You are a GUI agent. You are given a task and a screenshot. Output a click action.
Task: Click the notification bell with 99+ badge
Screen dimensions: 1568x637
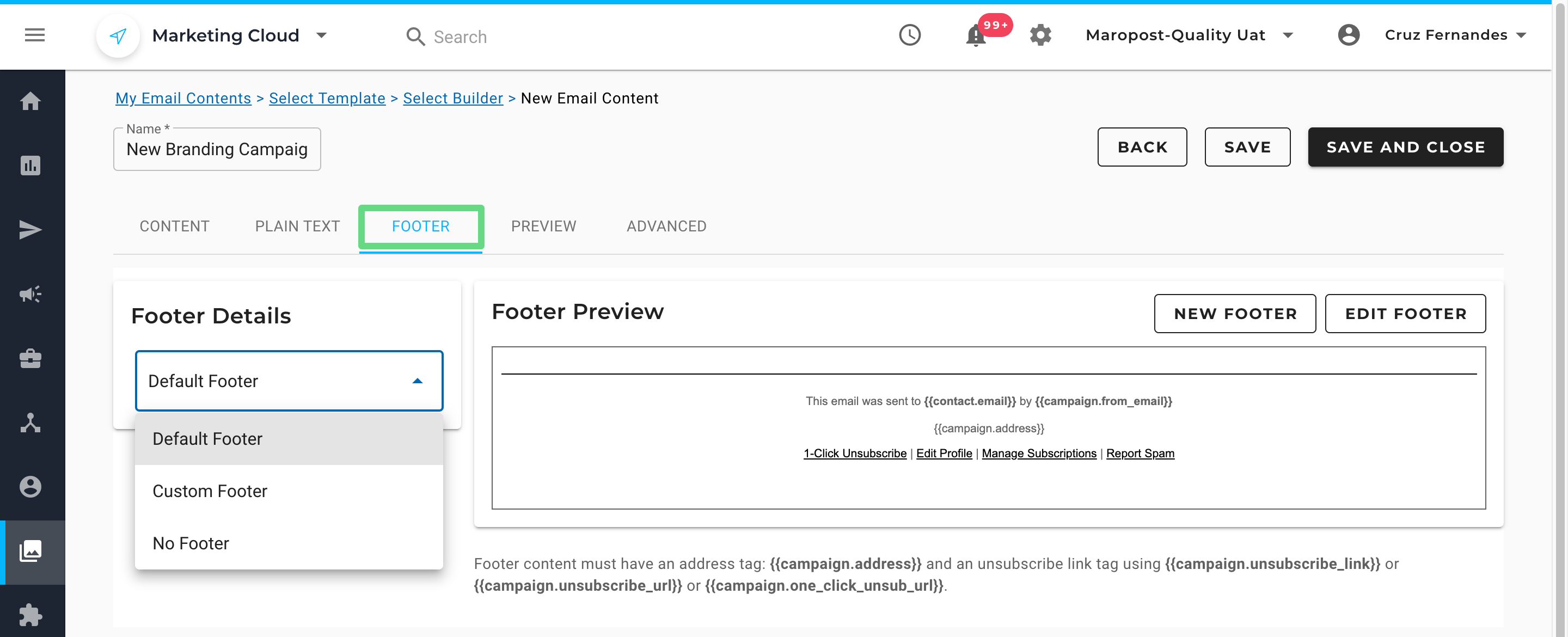coord(976,35)
